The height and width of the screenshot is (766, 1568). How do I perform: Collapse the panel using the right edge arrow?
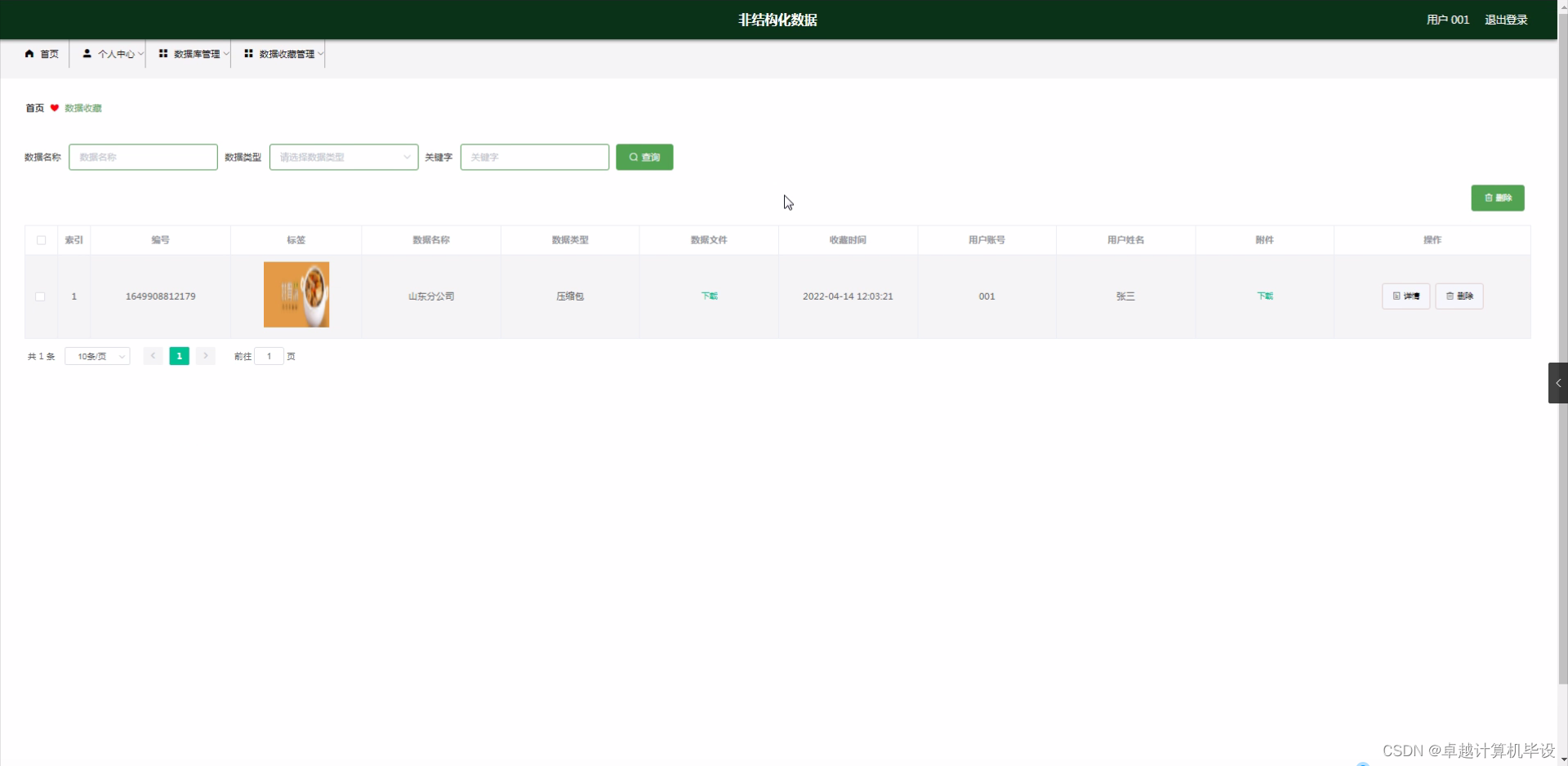pos(1557,382)
